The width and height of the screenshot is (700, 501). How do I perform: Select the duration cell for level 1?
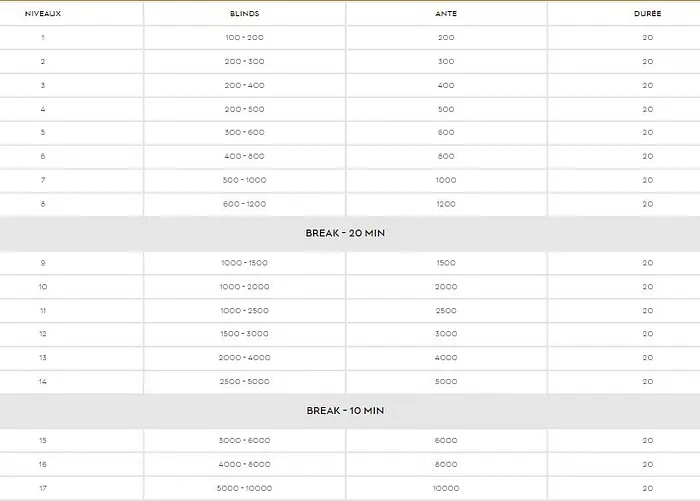(x=647, y=38)
